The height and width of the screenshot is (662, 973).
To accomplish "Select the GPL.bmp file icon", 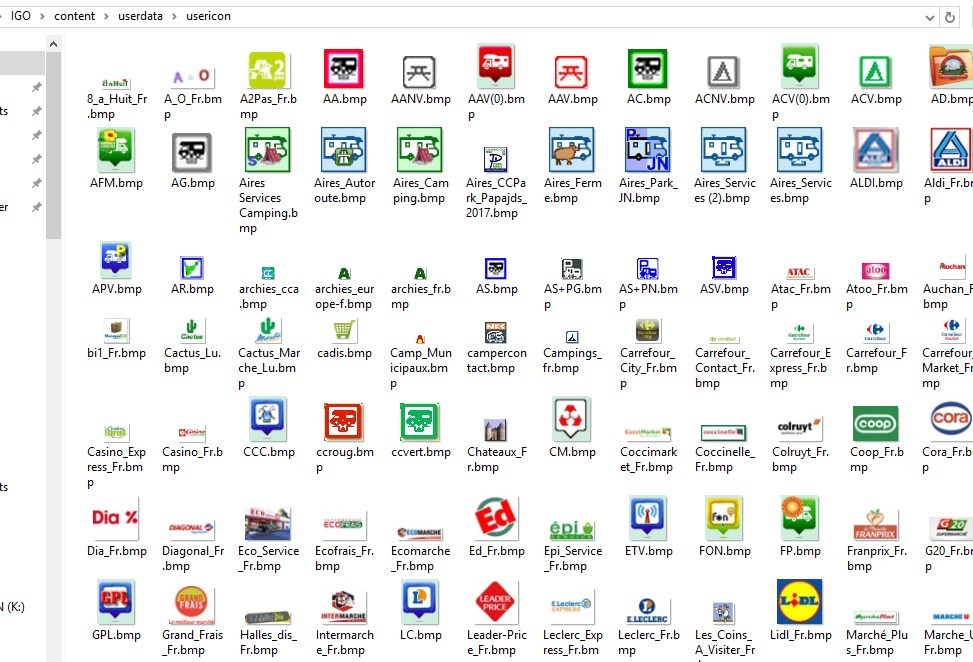I will tap(116, 602).
